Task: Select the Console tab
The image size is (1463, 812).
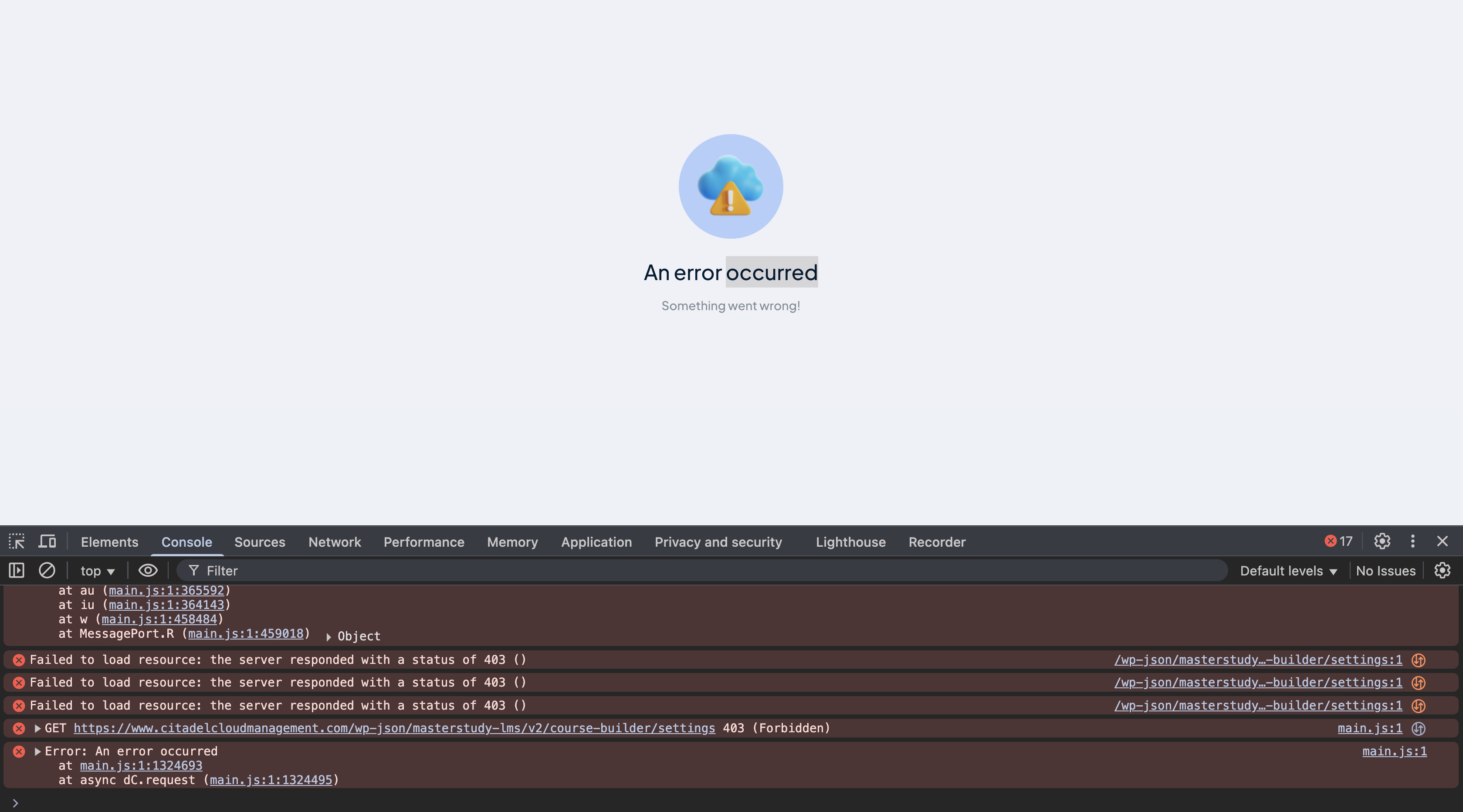Action: (x=187, y=542)
